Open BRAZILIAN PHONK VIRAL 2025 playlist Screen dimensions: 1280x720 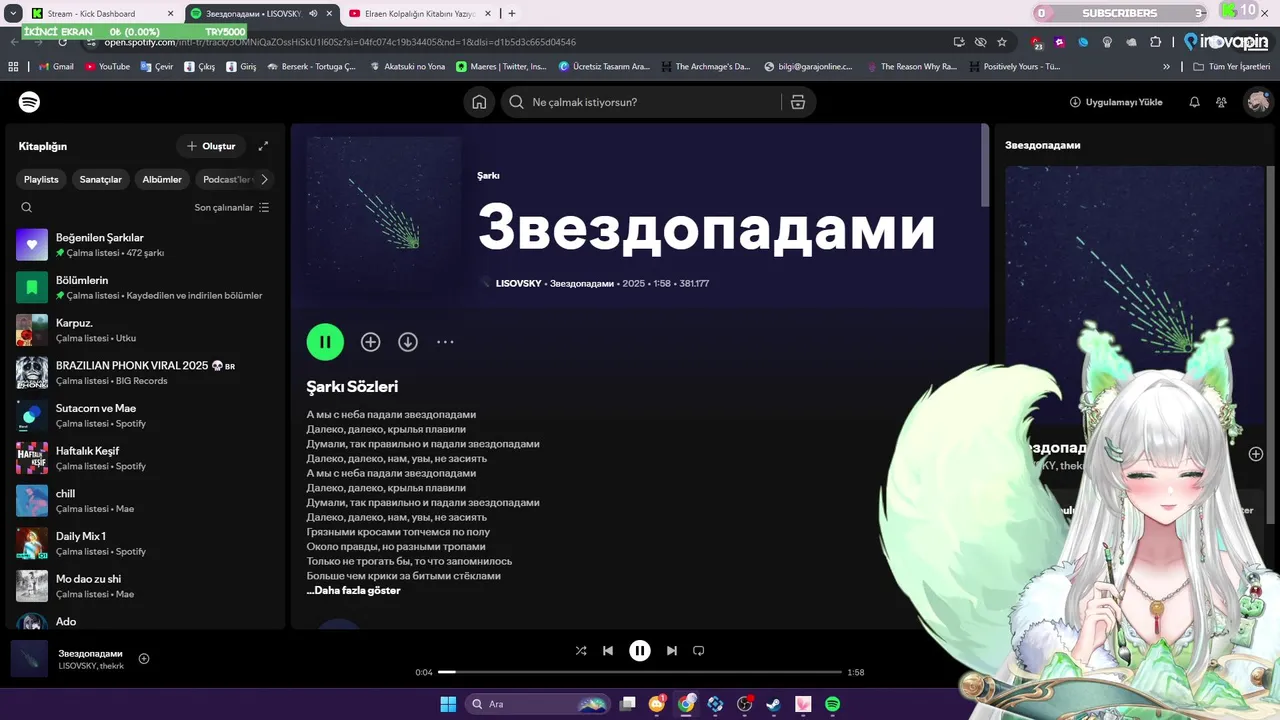click(x=144, y=373)
